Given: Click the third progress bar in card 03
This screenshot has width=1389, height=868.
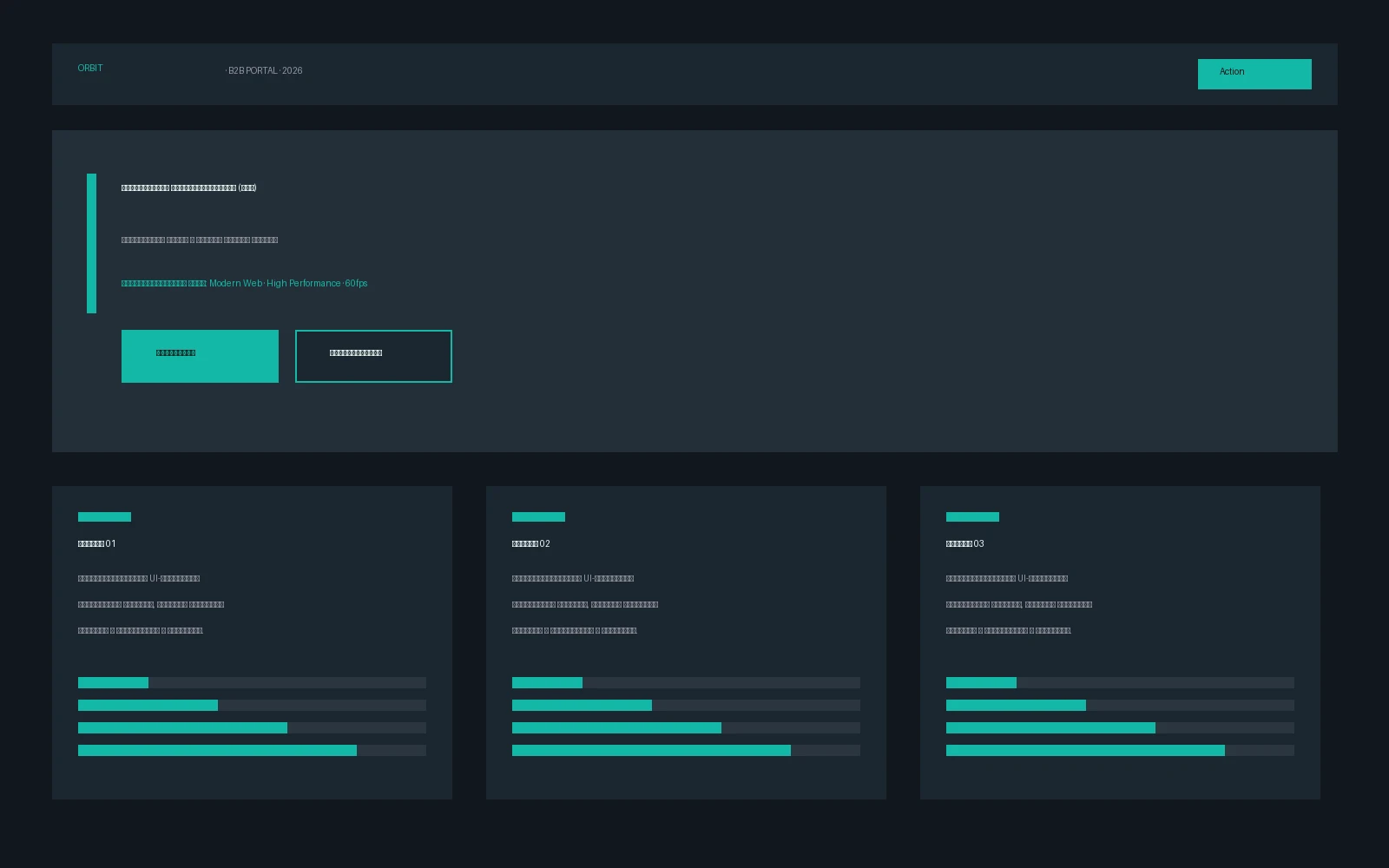Looking at the screenshot, I should (x=1120, y=727).
